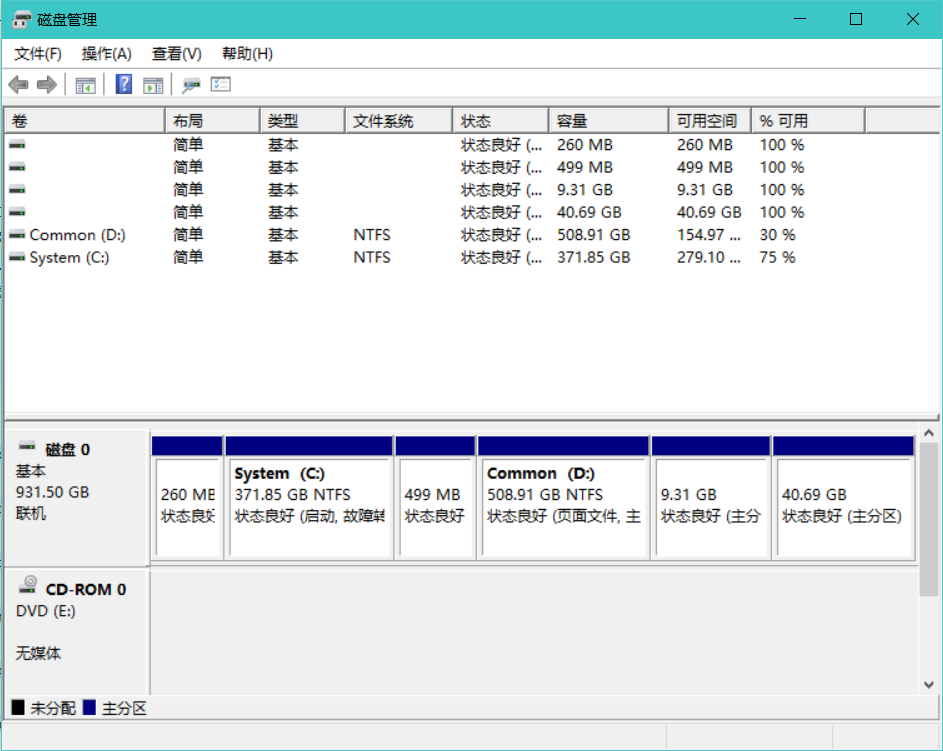Click the 371.85 GB capacity cell
Screen dimensions: 943x751
pos(594,257)
